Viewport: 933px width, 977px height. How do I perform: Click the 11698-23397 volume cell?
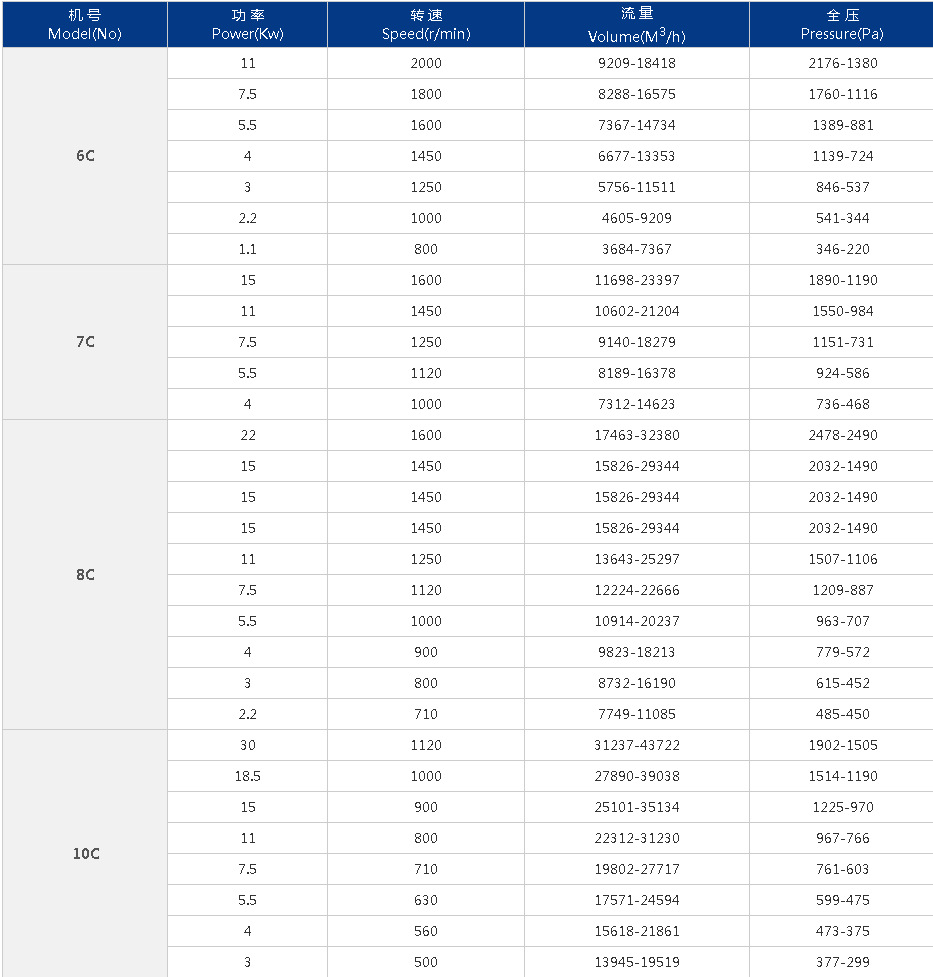636,280
